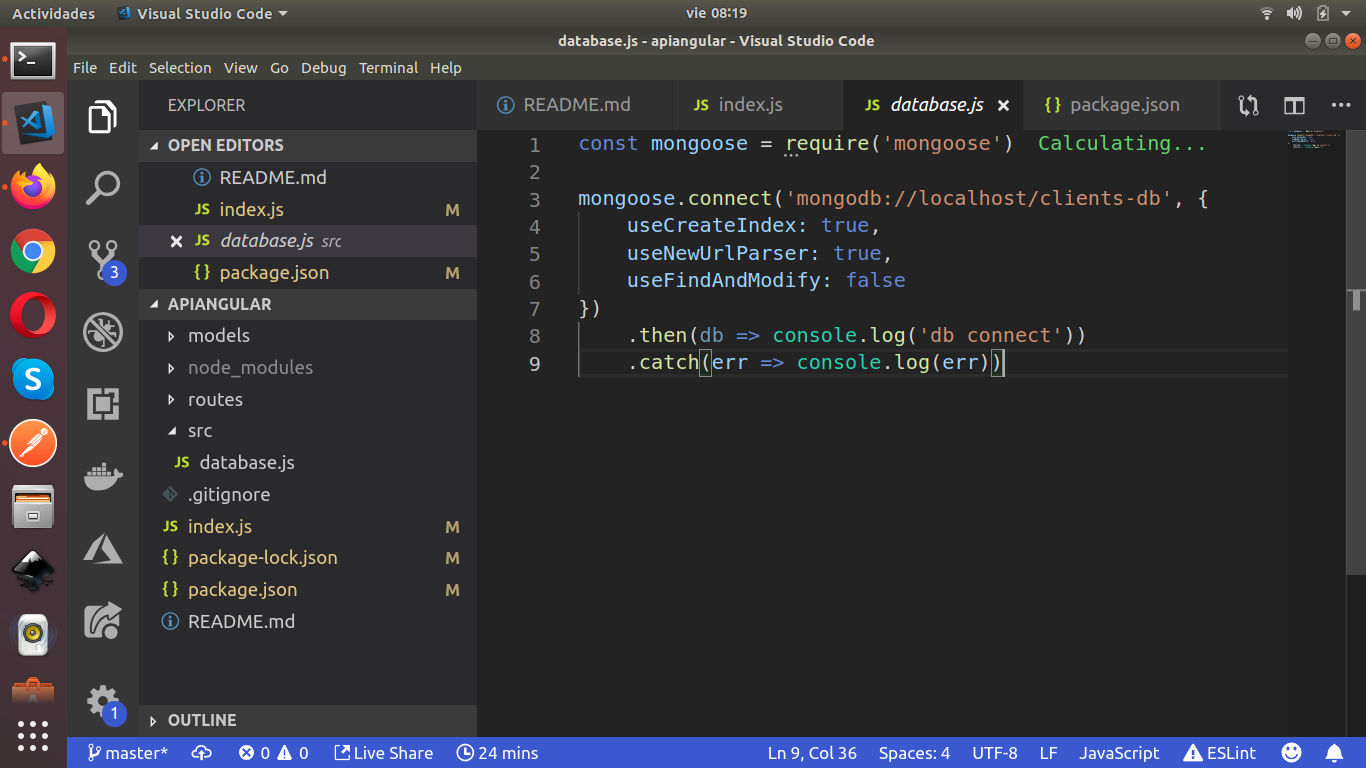
Task: Click the 24 mins time tracker
Action: [x=497, y=753]
